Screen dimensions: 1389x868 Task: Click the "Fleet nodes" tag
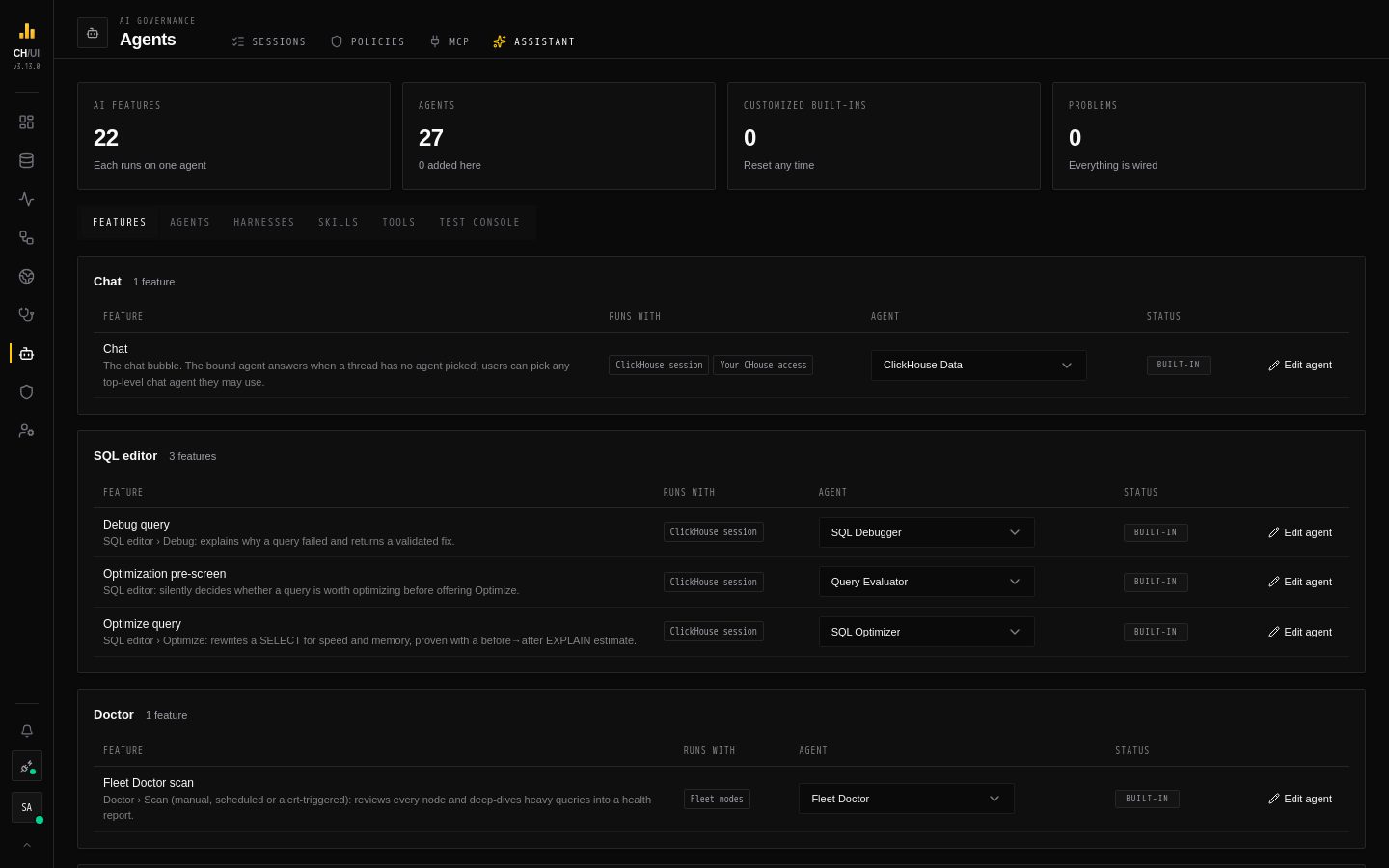pos(717,799)
